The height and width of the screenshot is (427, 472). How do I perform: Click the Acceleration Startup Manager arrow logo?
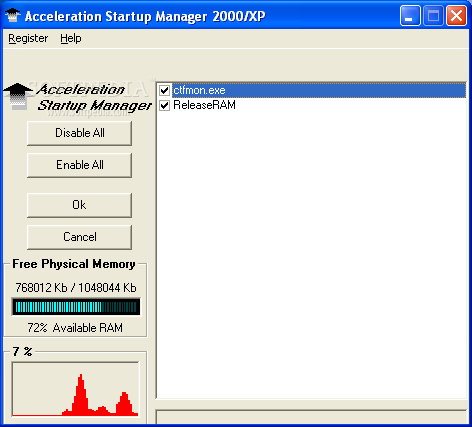pyautogui.click(x=18, y=96)
